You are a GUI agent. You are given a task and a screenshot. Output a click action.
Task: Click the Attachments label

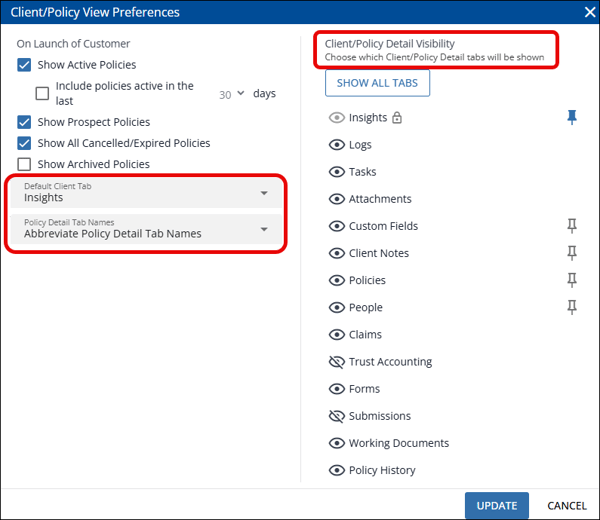(x=380, y=199)
